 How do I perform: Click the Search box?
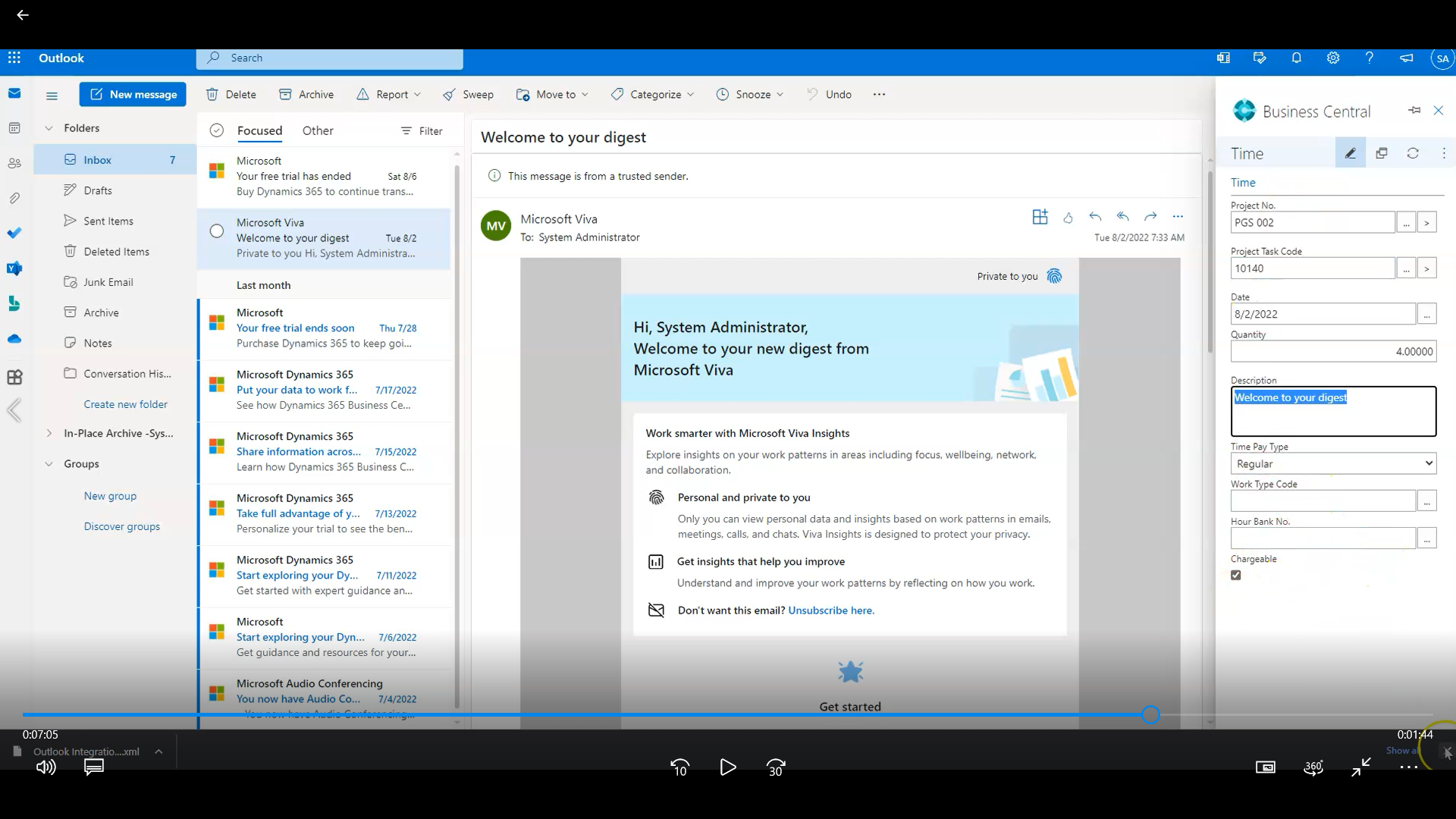point(330,58)
